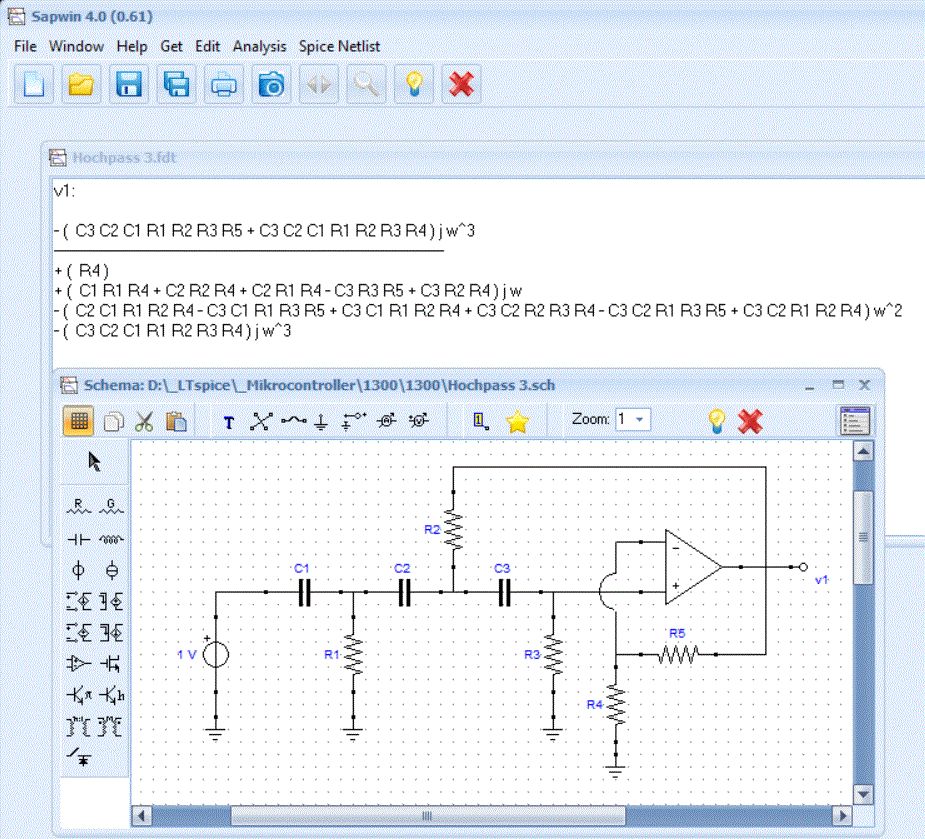Open the Spice Netlist menu
Image resolution: width=925 pixels, height=839 pixels.
tap(339, 46)
